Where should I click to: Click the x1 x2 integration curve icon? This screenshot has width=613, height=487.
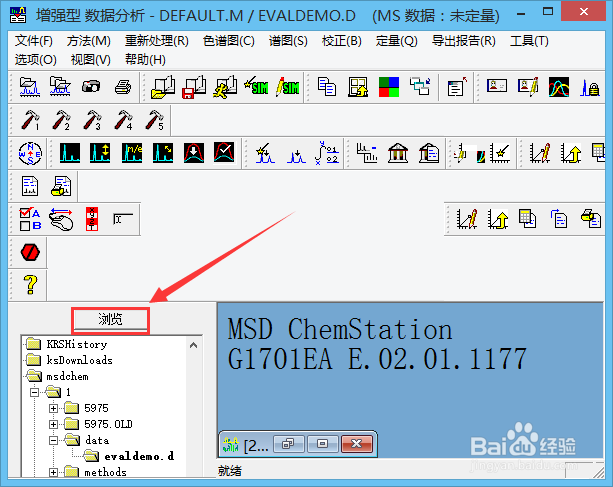coord(327,153)
